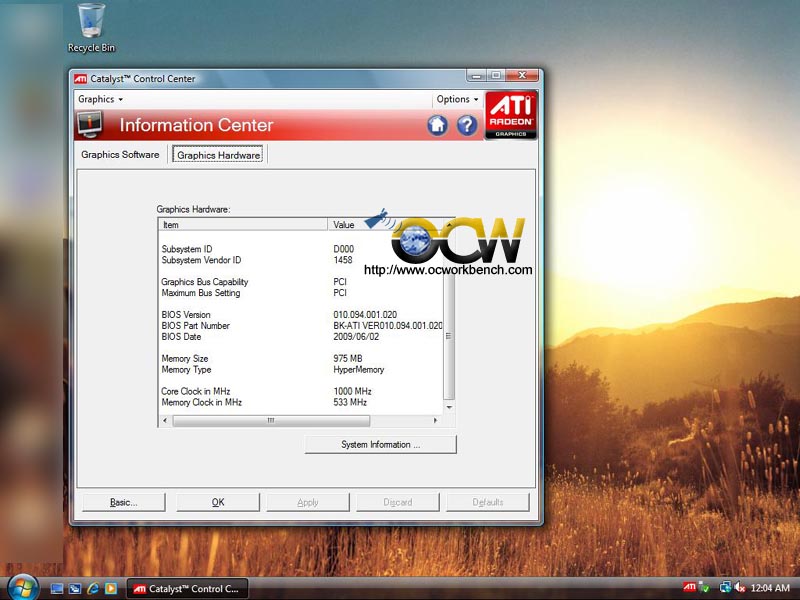800x600 pixels.
Task: Click the muted volume tray icon
Action: point(740,588)
